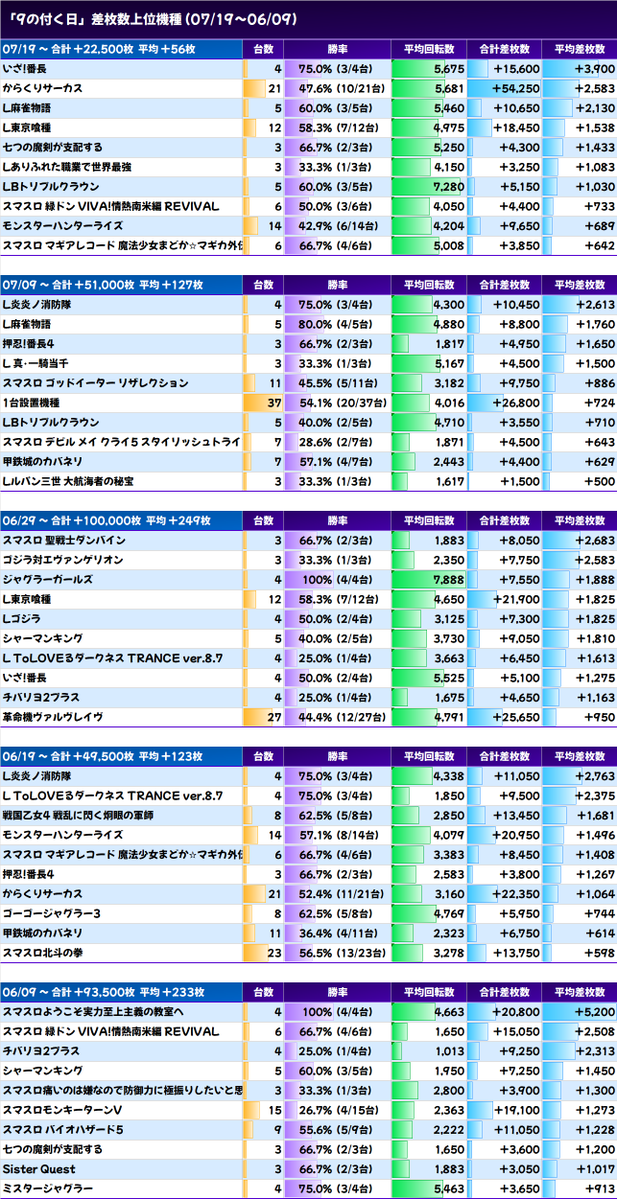Click the average difference value +5,200

[595, 1011]
